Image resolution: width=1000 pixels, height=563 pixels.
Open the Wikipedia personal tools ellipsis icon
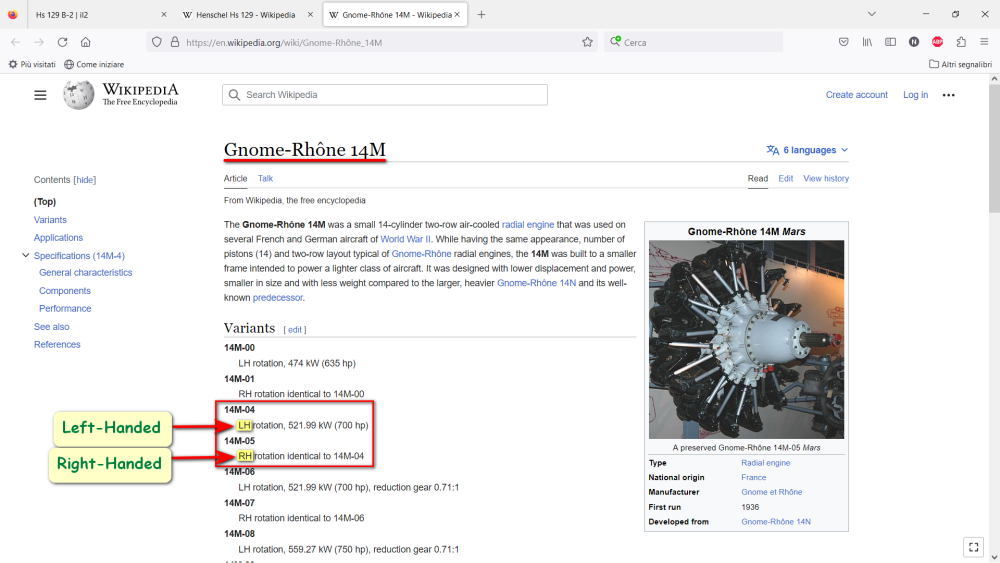click(x=948, y=95)
